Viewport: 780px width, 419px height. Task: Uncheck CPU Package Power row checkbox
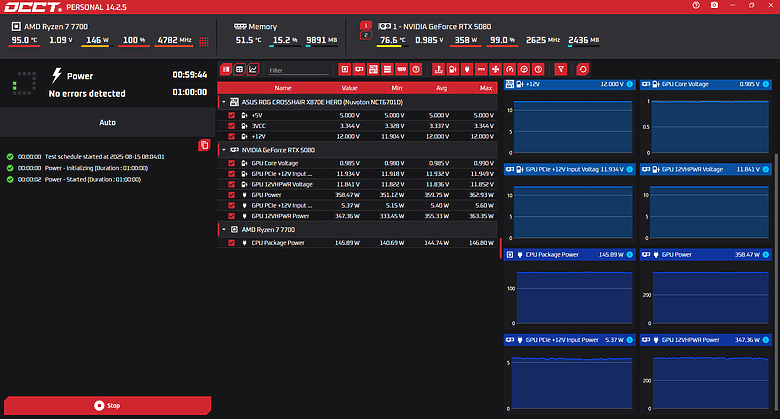[231, 243]
